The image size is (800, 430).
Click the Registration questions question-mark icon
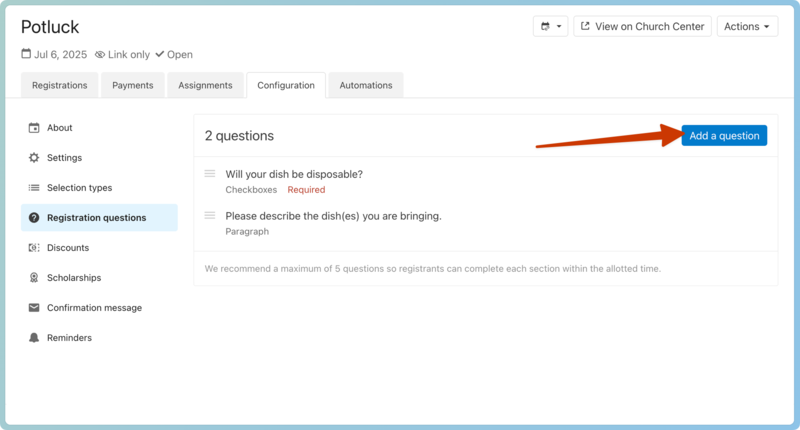[x=34, y=218]
